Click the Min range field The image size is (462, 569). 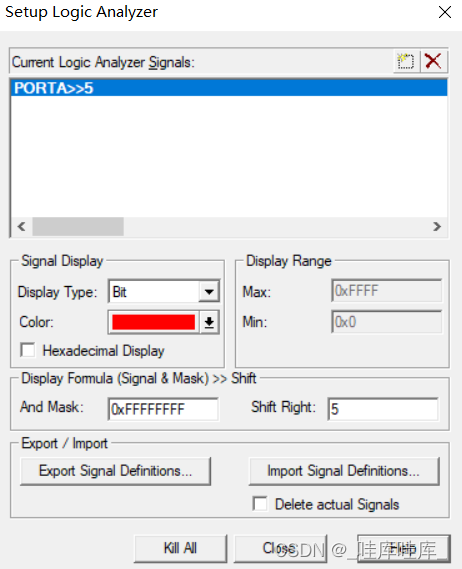387,322
